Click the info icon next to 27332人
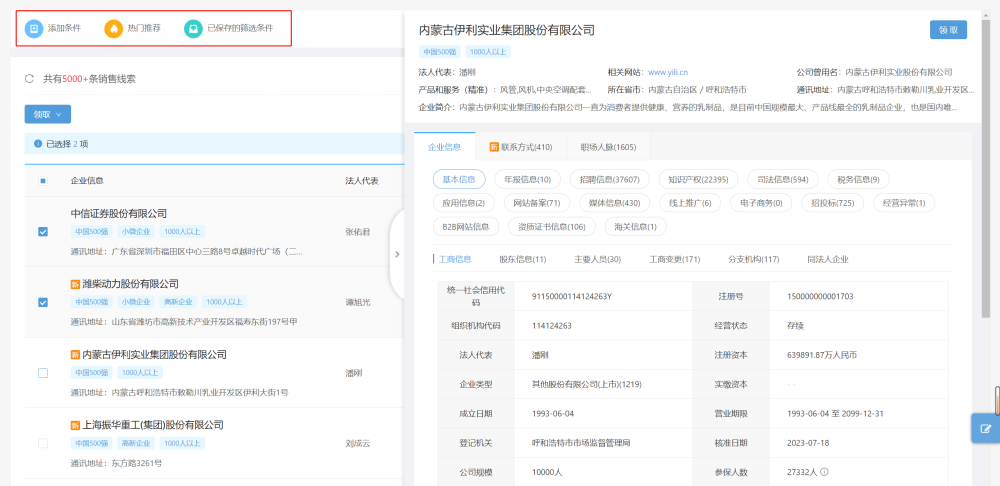1000x486 pixels. (x=824, y=472)
